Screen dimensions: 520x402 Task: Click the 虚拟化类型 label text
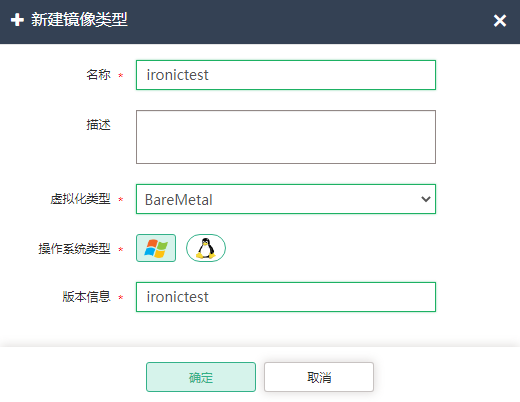click(80, 199)
